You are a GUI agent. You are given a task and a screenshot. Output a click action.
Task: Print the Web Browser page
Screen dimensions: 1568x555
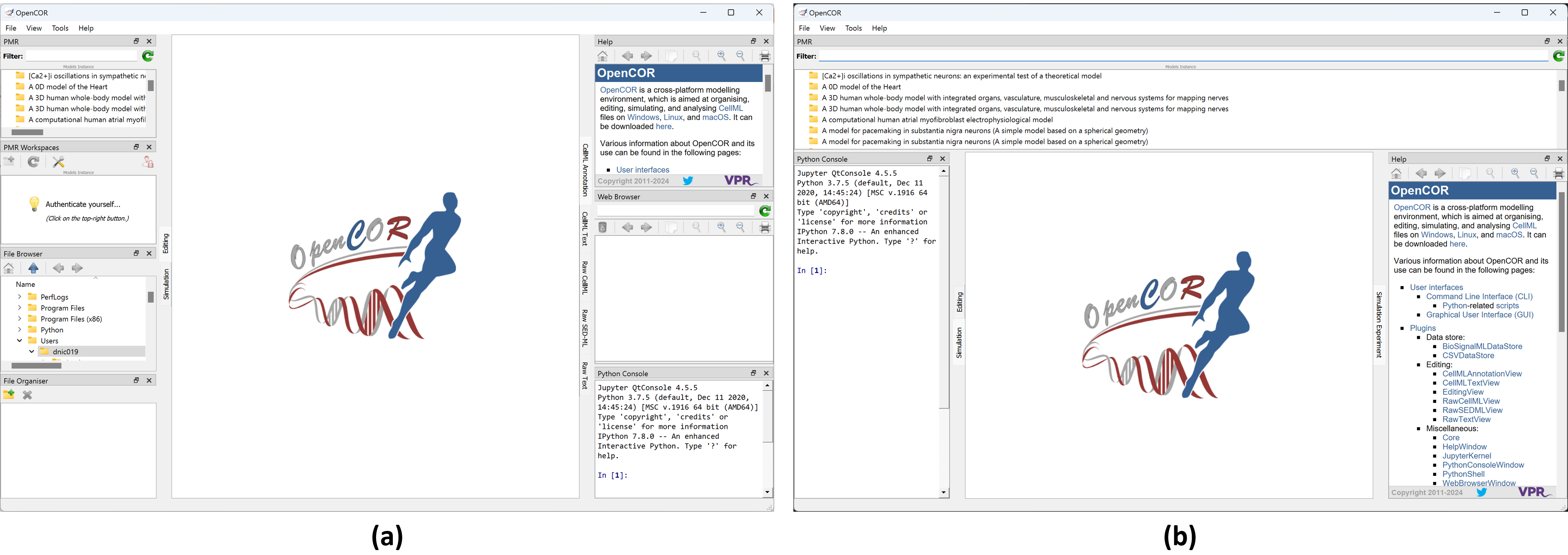(x=765, y=227)
